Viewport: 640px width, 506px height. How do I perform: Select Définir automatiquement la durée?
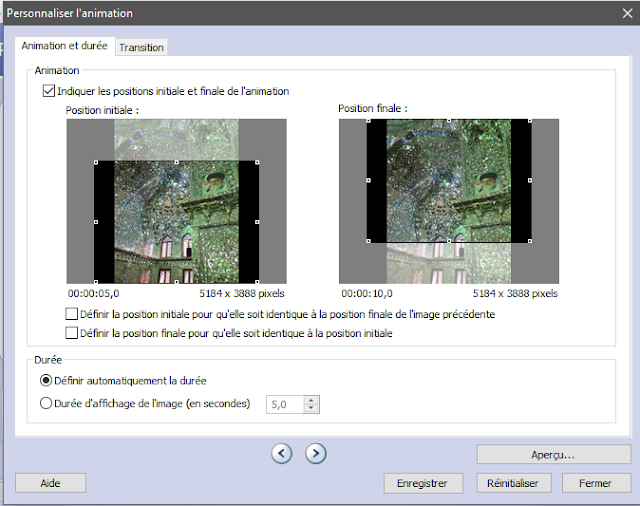[46, 380]
